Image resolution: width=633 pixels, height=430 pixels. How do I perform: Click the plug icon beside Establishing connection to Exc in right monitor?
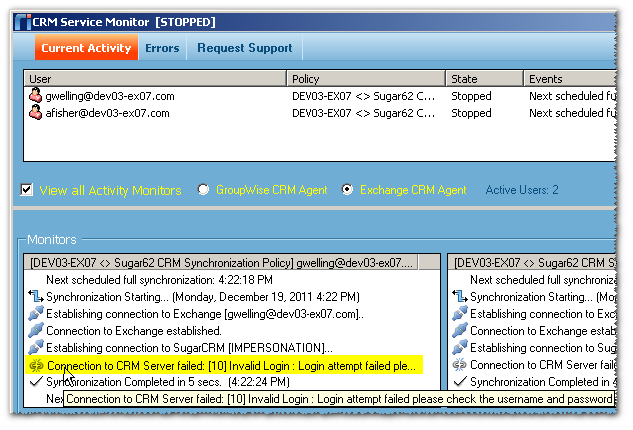tap(460, 313)
